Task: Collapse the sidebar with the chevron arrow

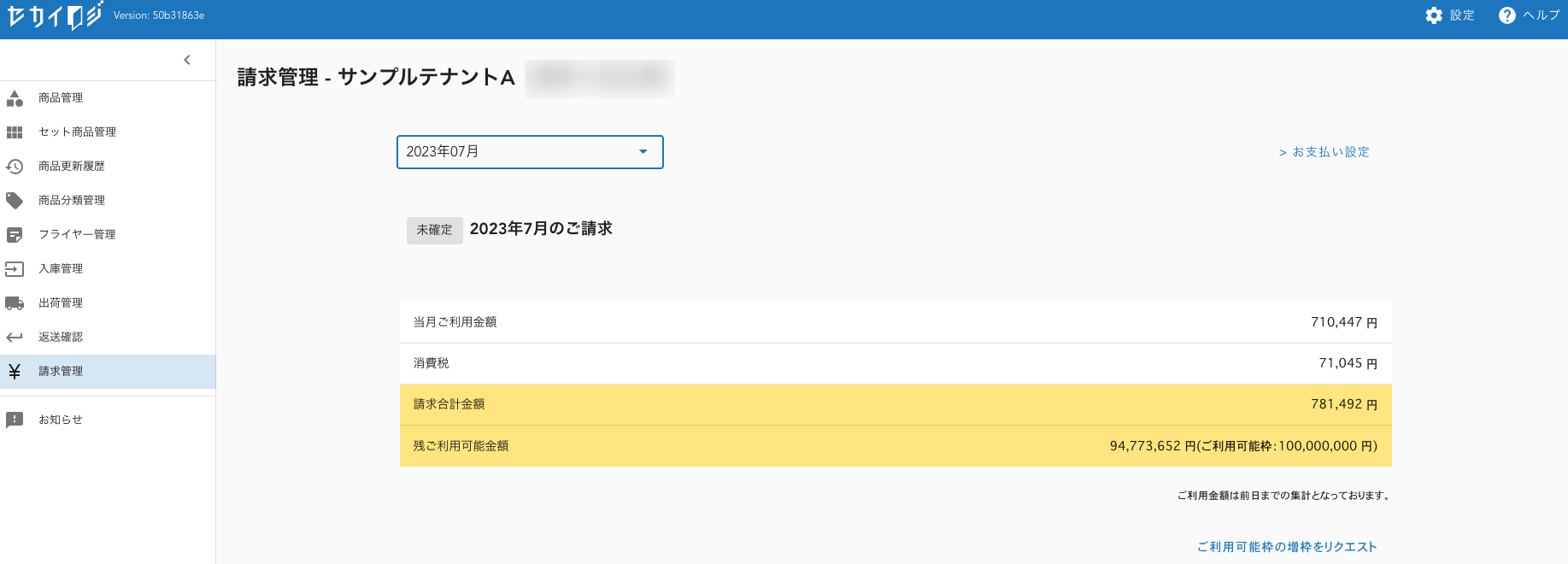Action: (x=187, y=60)
